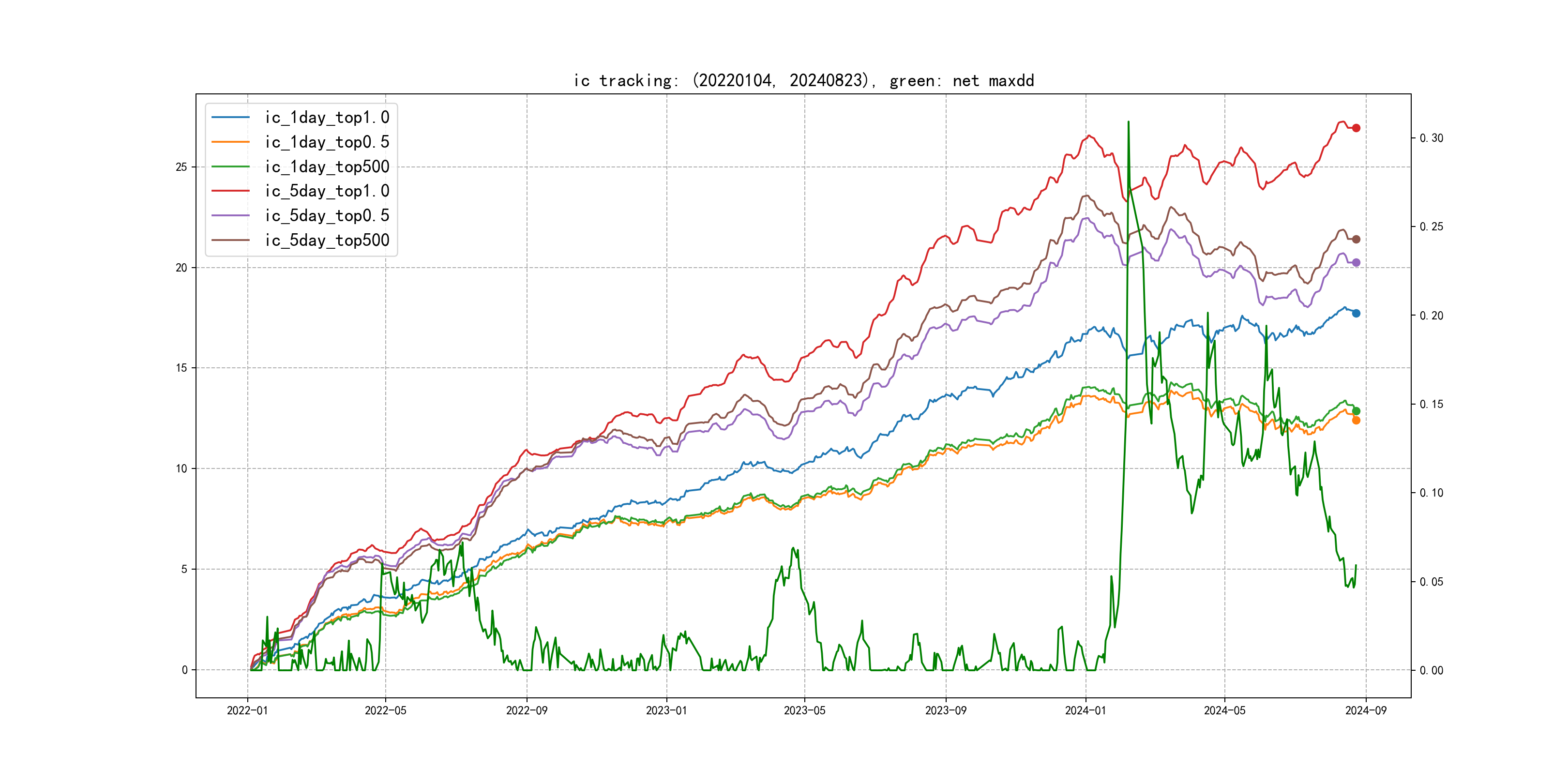Click the 0.30 right y-axis label
The width and height of the screenshot is (1568, 784).
click(1431, 138)
